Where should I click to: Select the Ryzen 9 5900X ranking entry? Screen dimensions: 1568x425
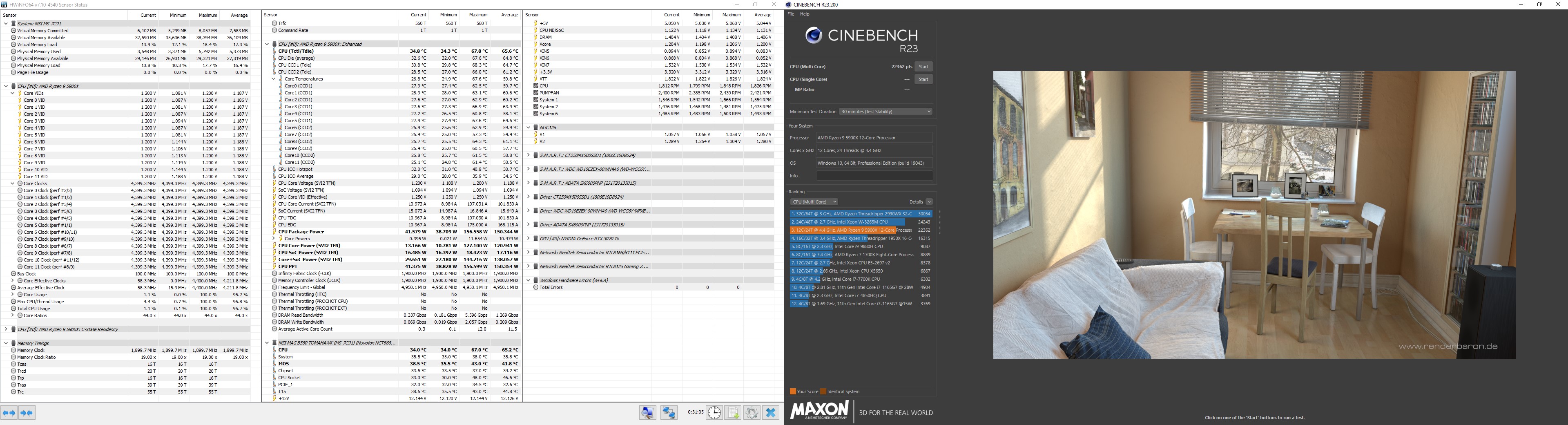861,230
